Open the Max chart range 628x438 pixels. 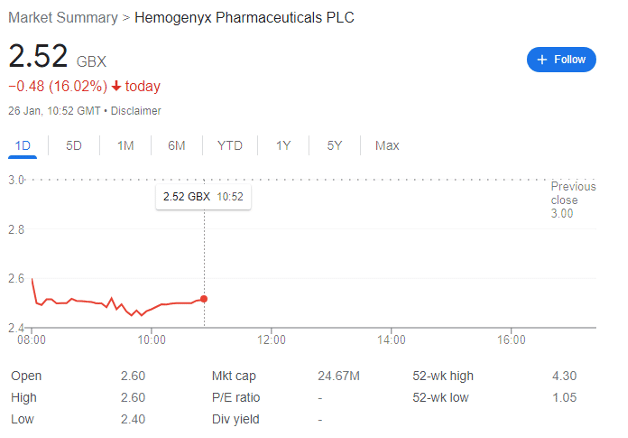point(387,146)
